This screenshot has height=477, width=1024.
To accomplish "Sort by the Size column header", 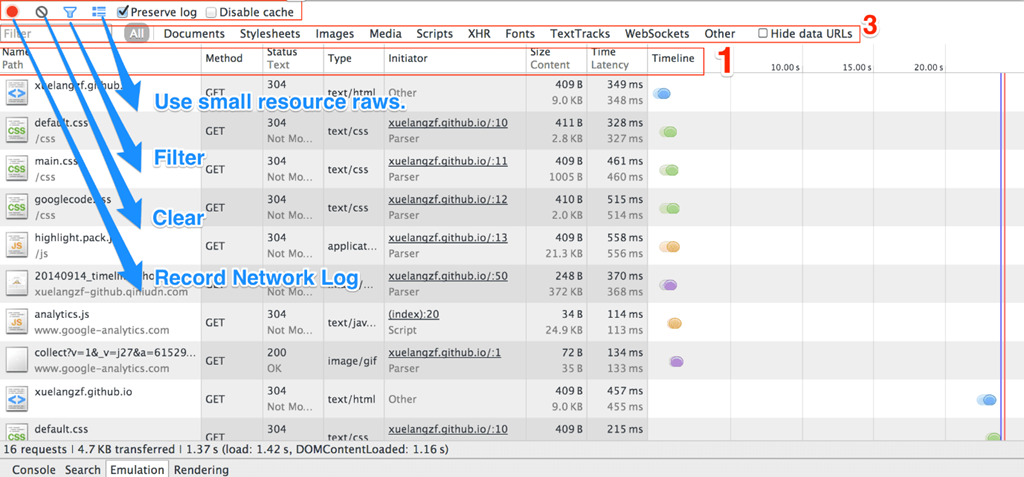I will tap(540, 52).
